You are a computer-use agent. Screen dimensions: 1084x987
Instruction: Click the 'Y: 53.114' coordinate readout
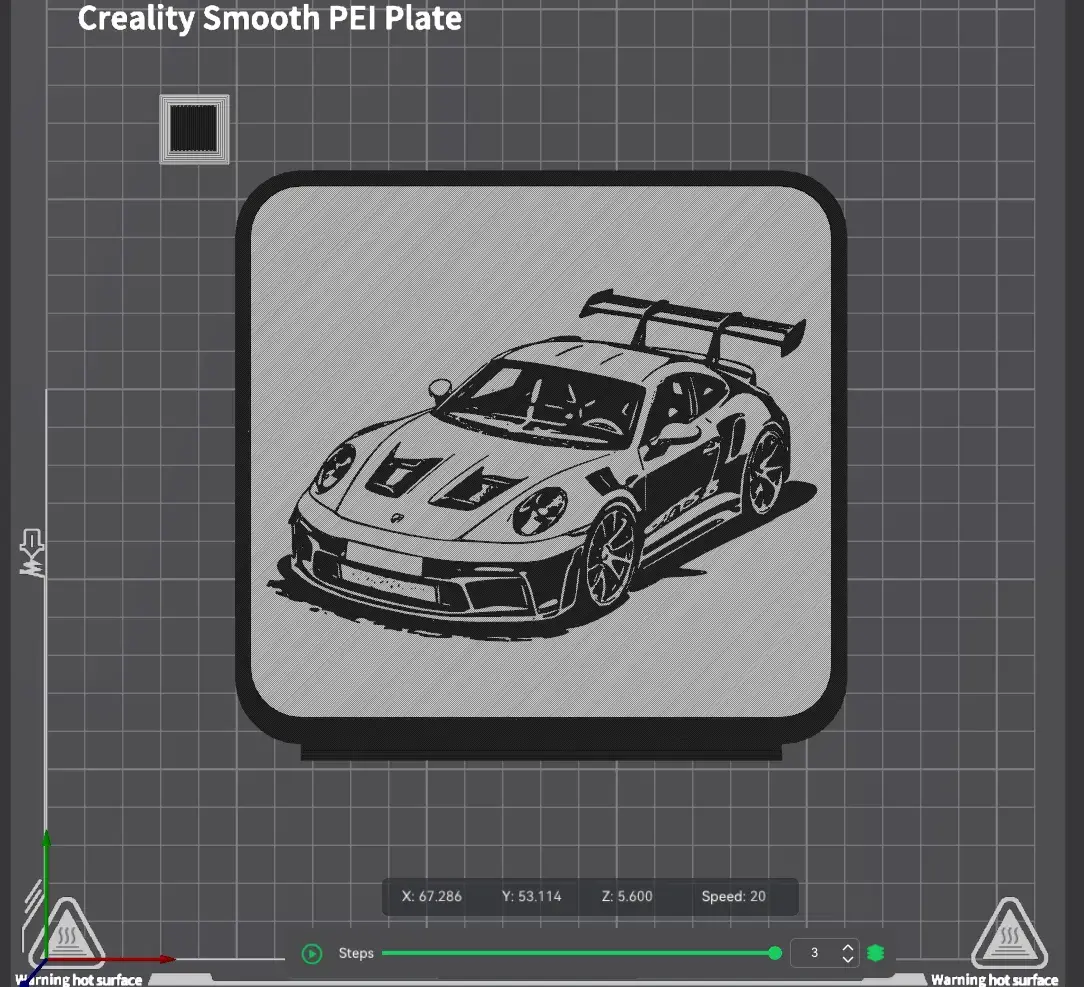pyautogui.click(x=532, y=896)
